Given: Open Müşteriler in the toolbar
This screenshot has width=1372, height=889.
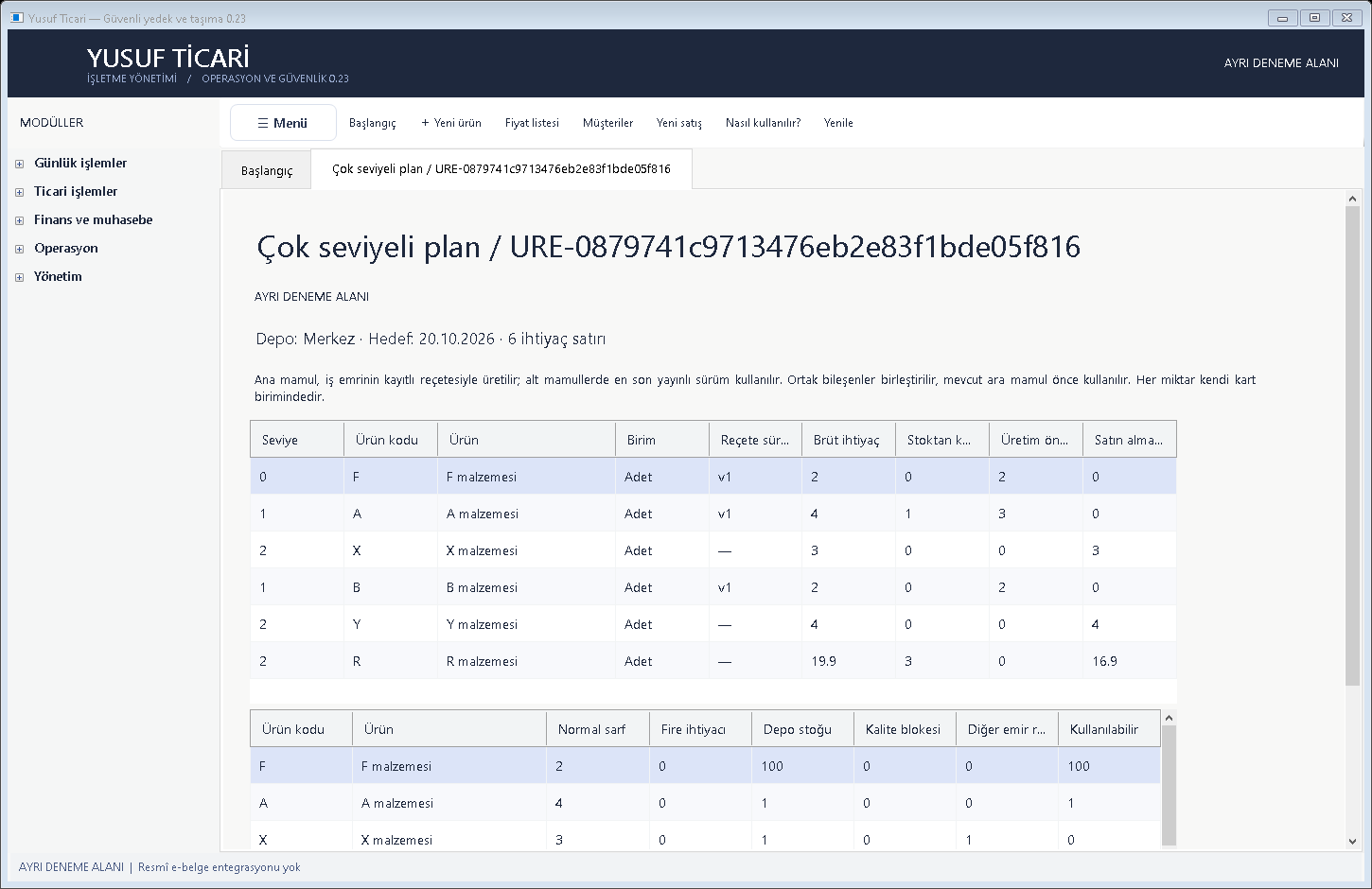Looking at the screenshot, I should (607, 123).
